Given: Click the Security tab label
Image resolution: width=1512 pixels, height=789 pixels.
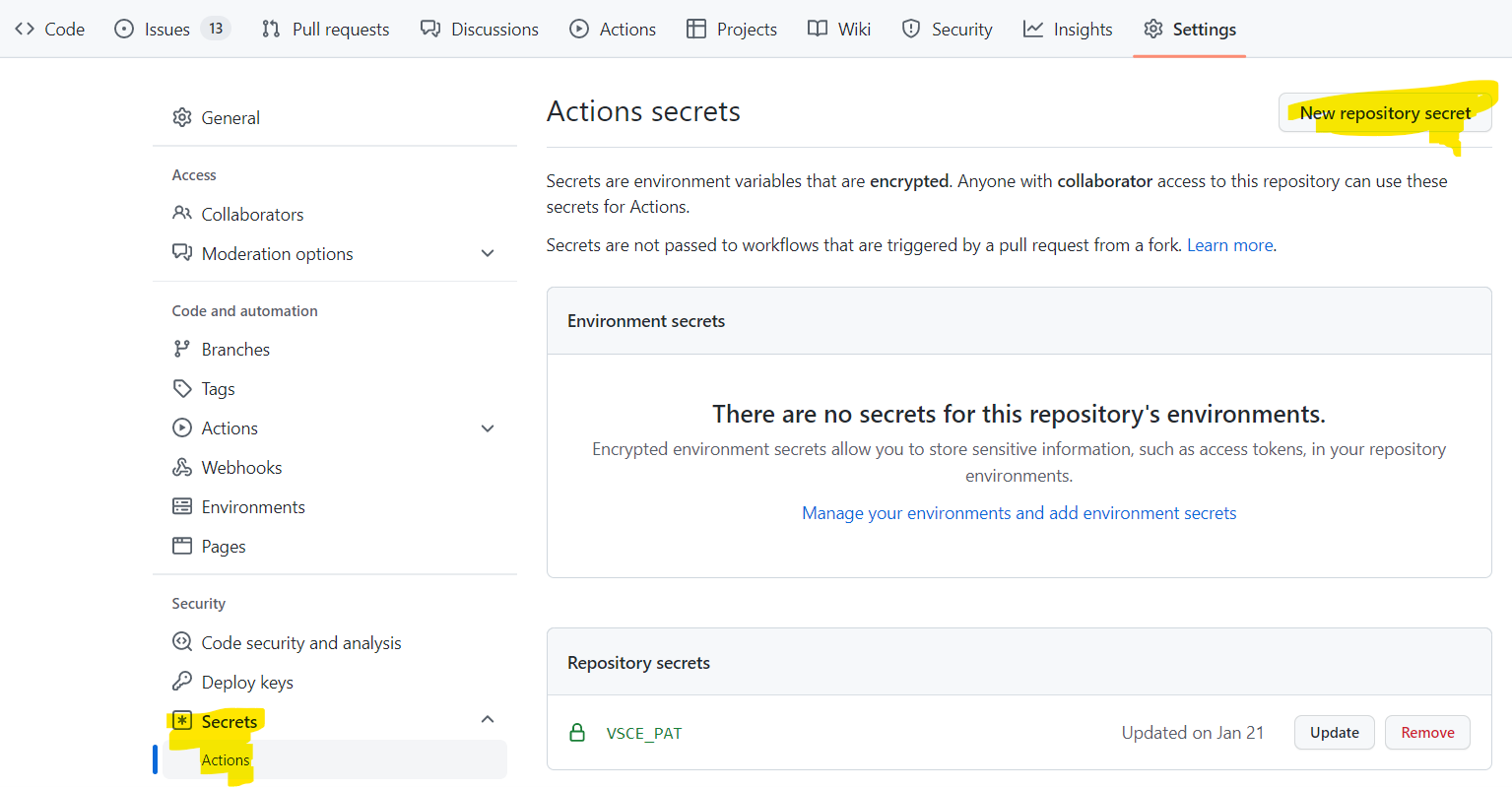Looking at the screenshot, I should [x=961, y=29].
